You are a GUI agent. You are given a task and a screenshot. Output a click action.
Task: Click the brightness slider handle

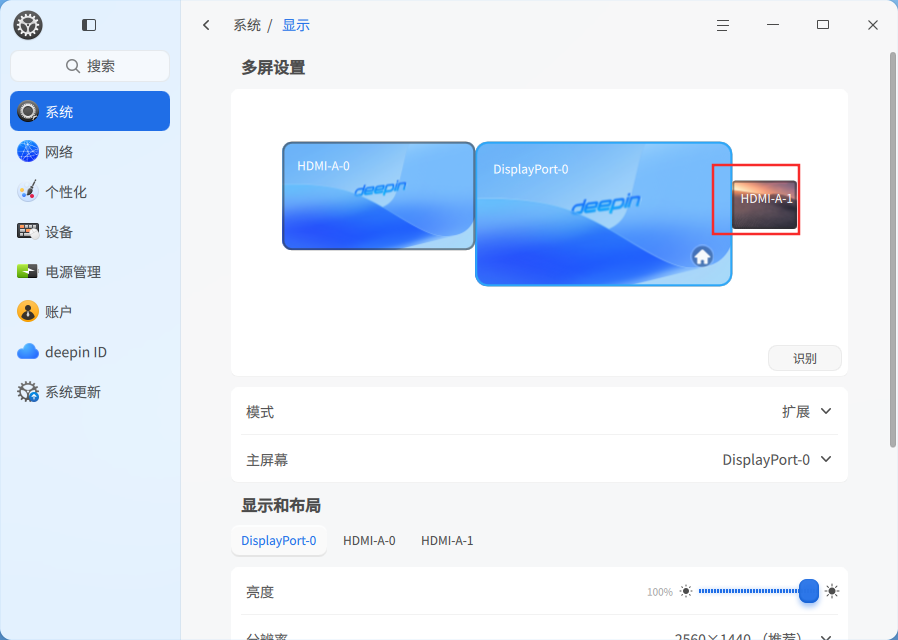809,591
